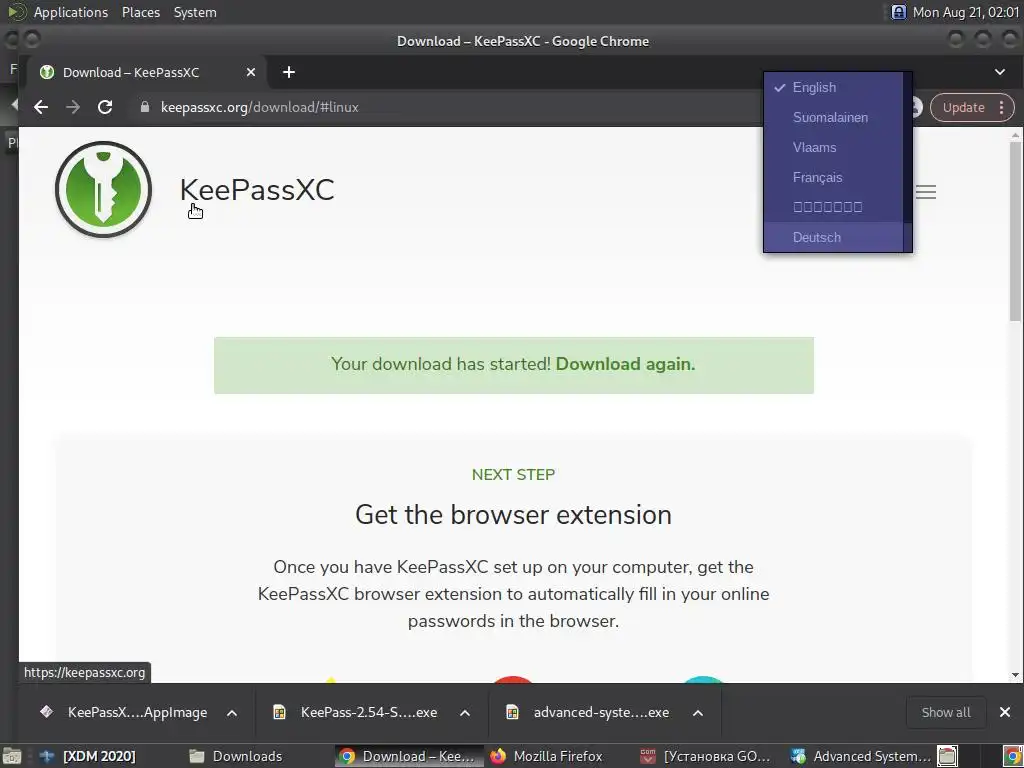Click the language dropdown's scrollbar
The height and width of the screenshot is (768, 1024).
pyautogui.click(x=907, y=162)
